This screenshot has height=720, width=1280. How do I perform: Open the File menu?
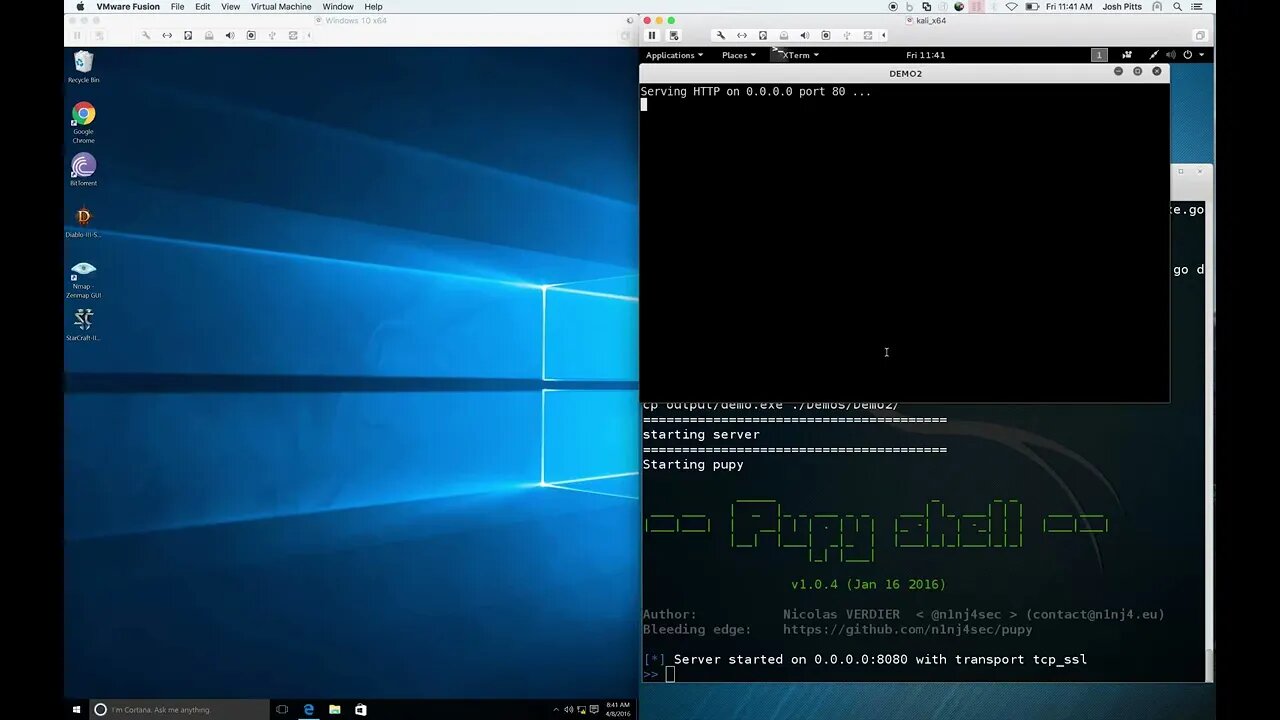[177, 7]
